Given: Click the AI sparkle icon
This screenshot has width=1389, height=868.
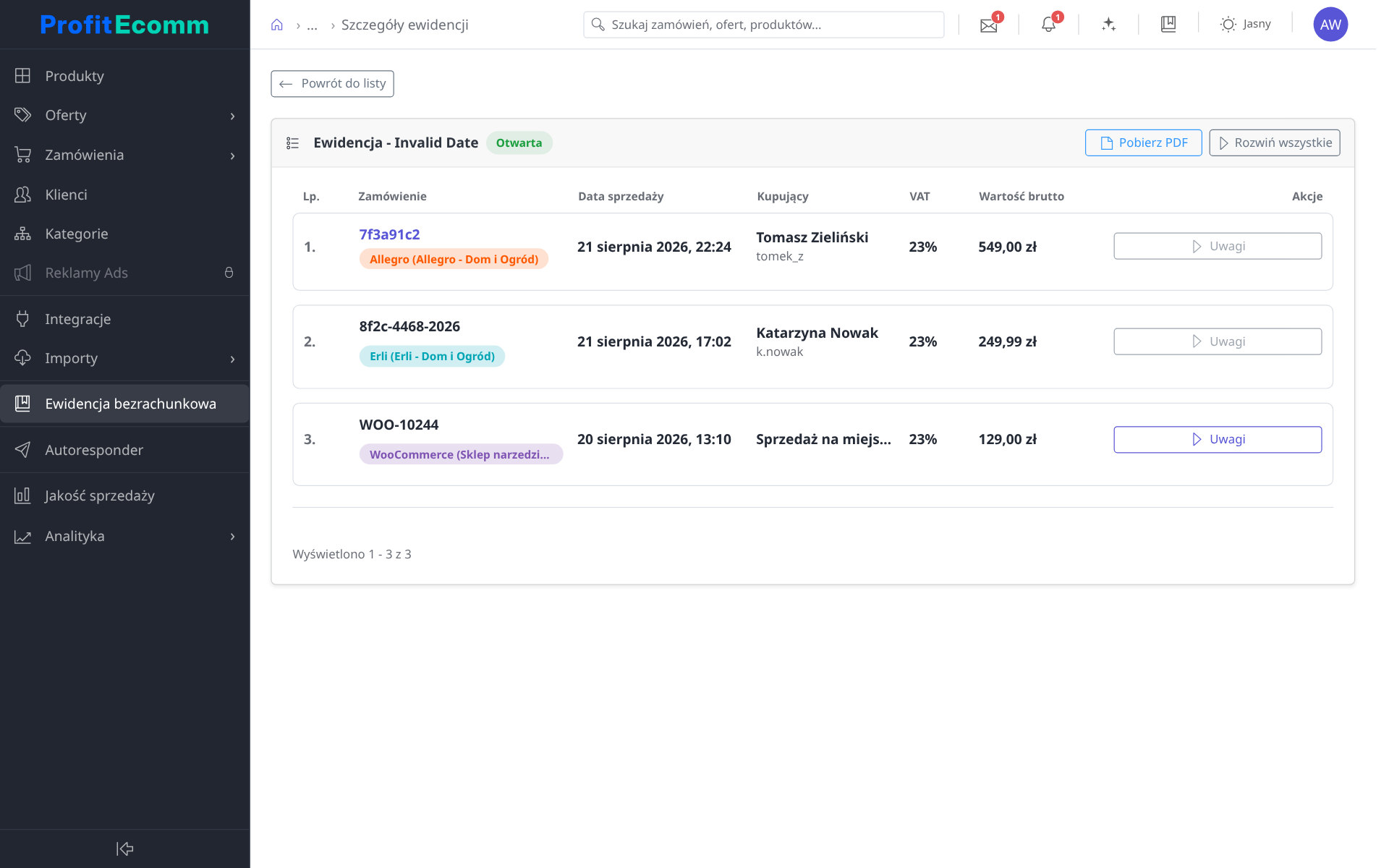Looking at the screenshot, I should 1108,25.
